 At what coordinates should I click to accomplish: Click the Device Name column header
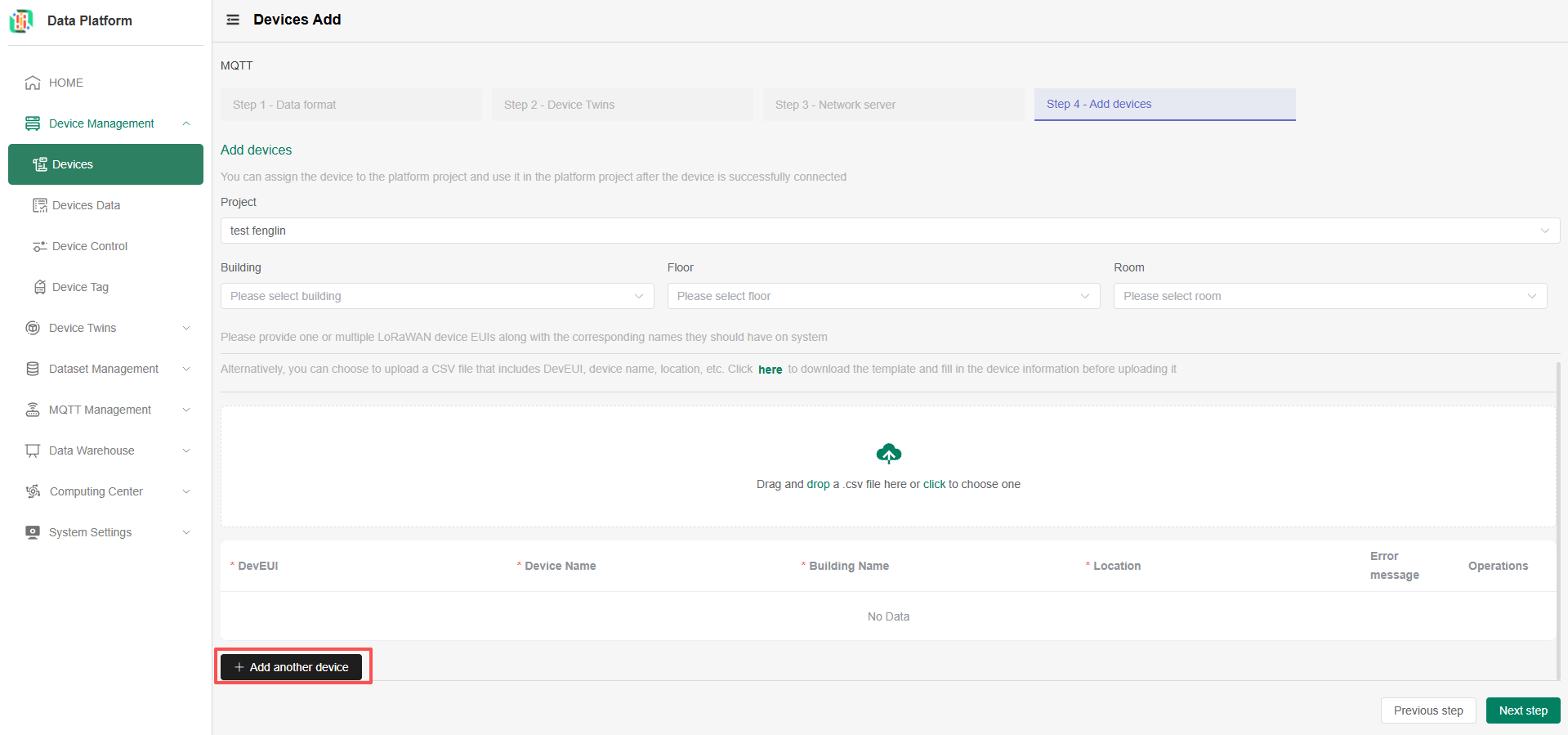pos(561,566)
